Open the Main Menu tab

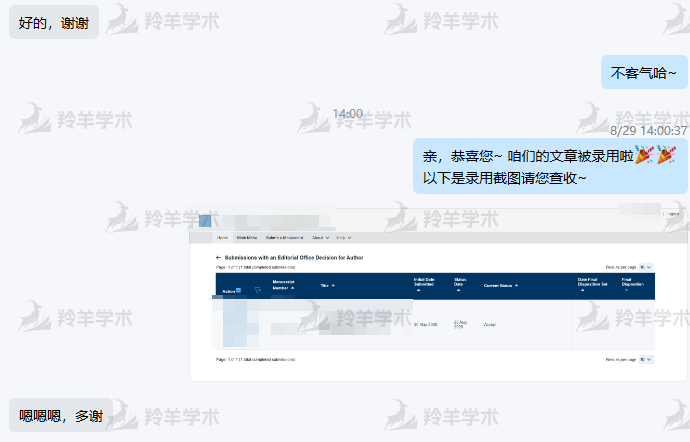point(246,238)
